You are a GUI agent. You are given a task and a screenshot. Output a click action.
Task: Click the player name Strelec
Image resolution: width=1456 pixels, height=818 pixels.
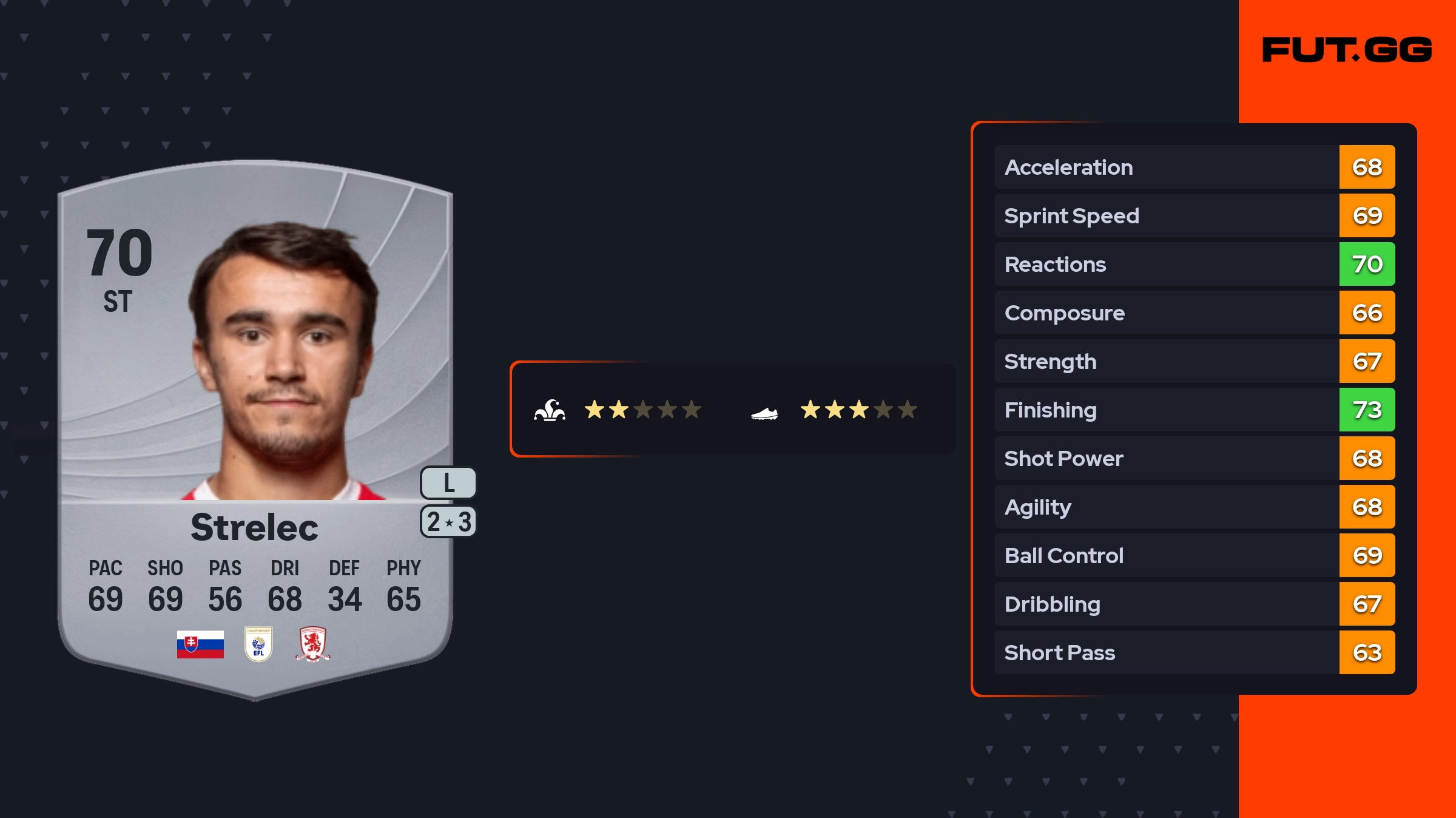(x=254, y=527)
